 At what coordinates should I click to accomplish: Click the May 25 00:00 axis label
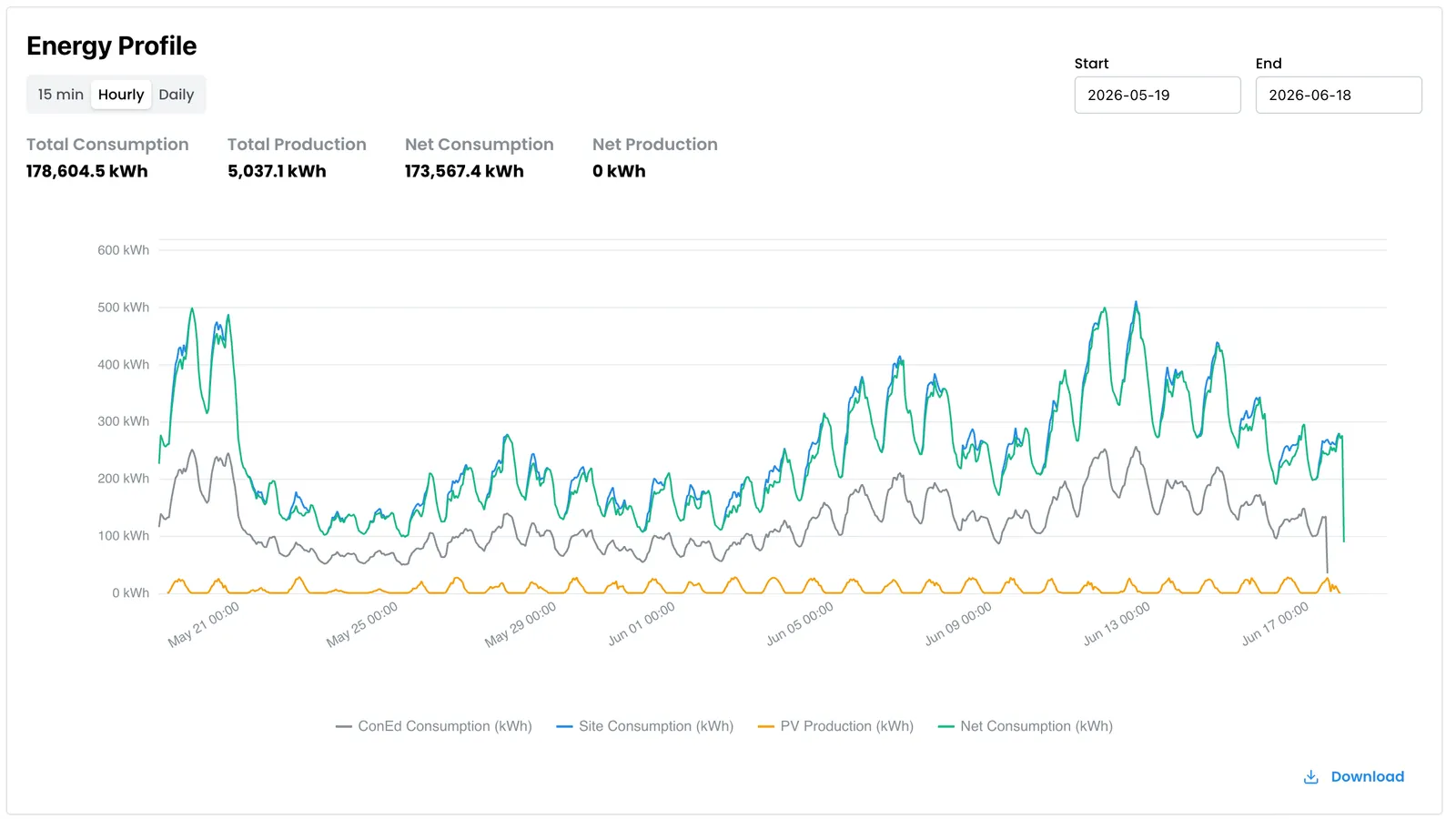pos(362,624)
